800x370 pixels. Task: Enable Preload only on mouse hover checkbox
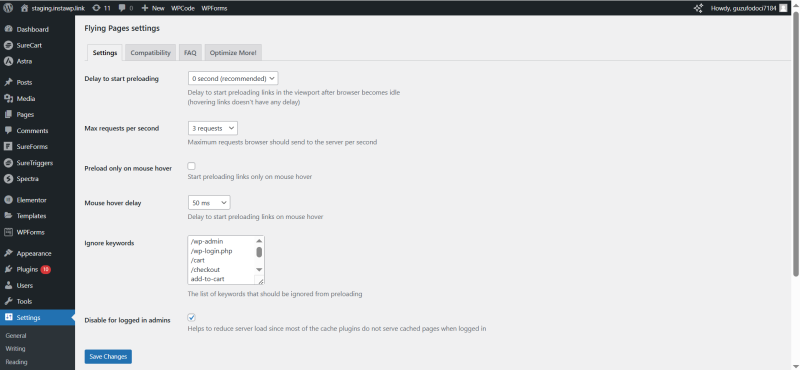(x=192, y=166)
